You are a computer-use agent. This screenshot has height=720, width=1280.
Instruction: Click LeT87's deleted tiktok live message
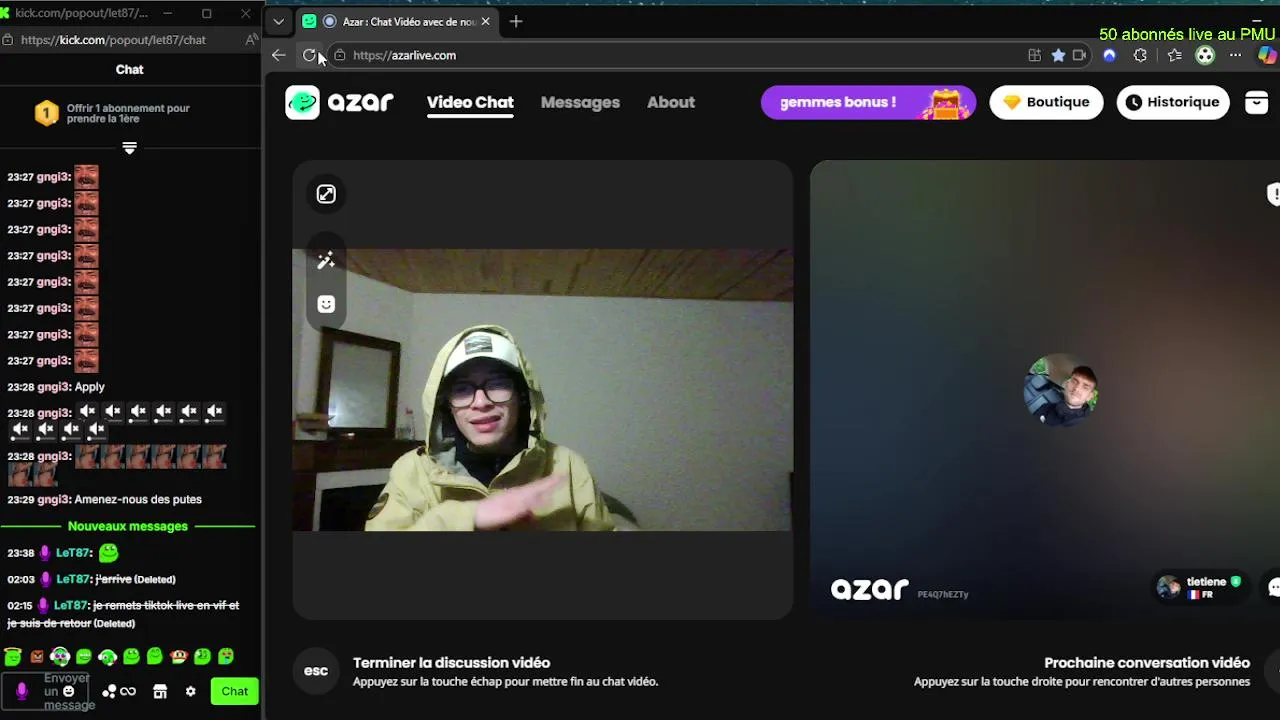coord(123,614)
